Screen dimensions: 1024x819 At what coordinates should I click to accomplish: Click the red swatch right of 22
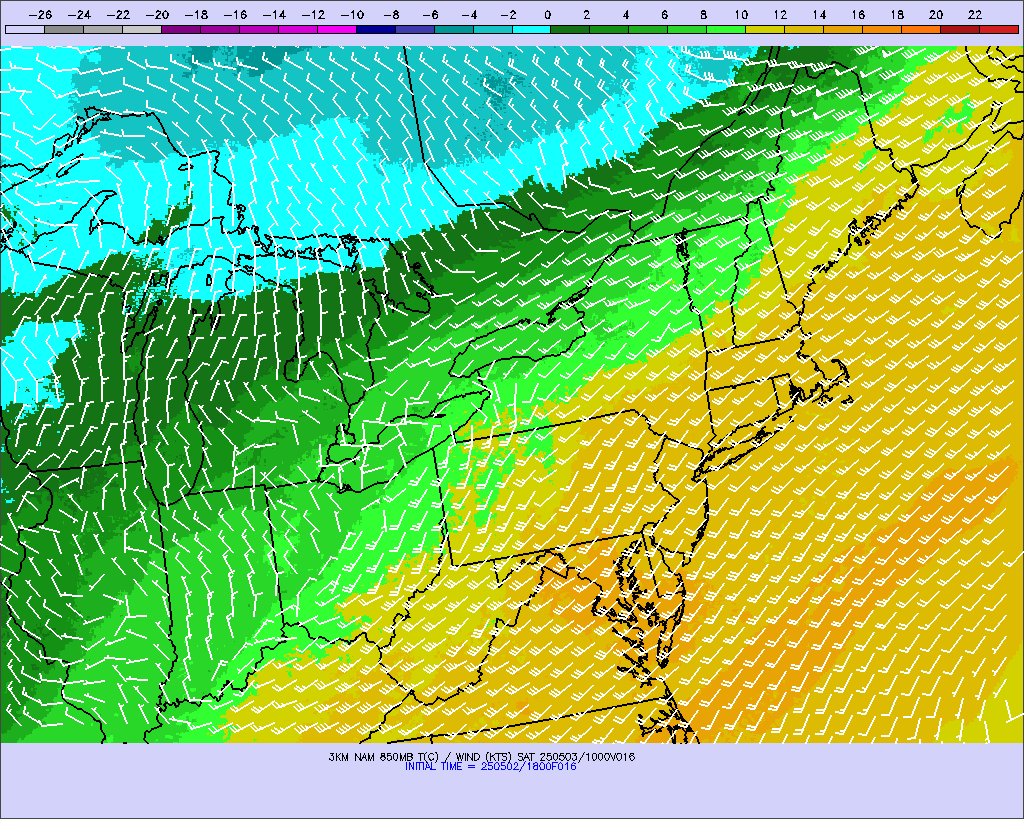click(999, 29)
